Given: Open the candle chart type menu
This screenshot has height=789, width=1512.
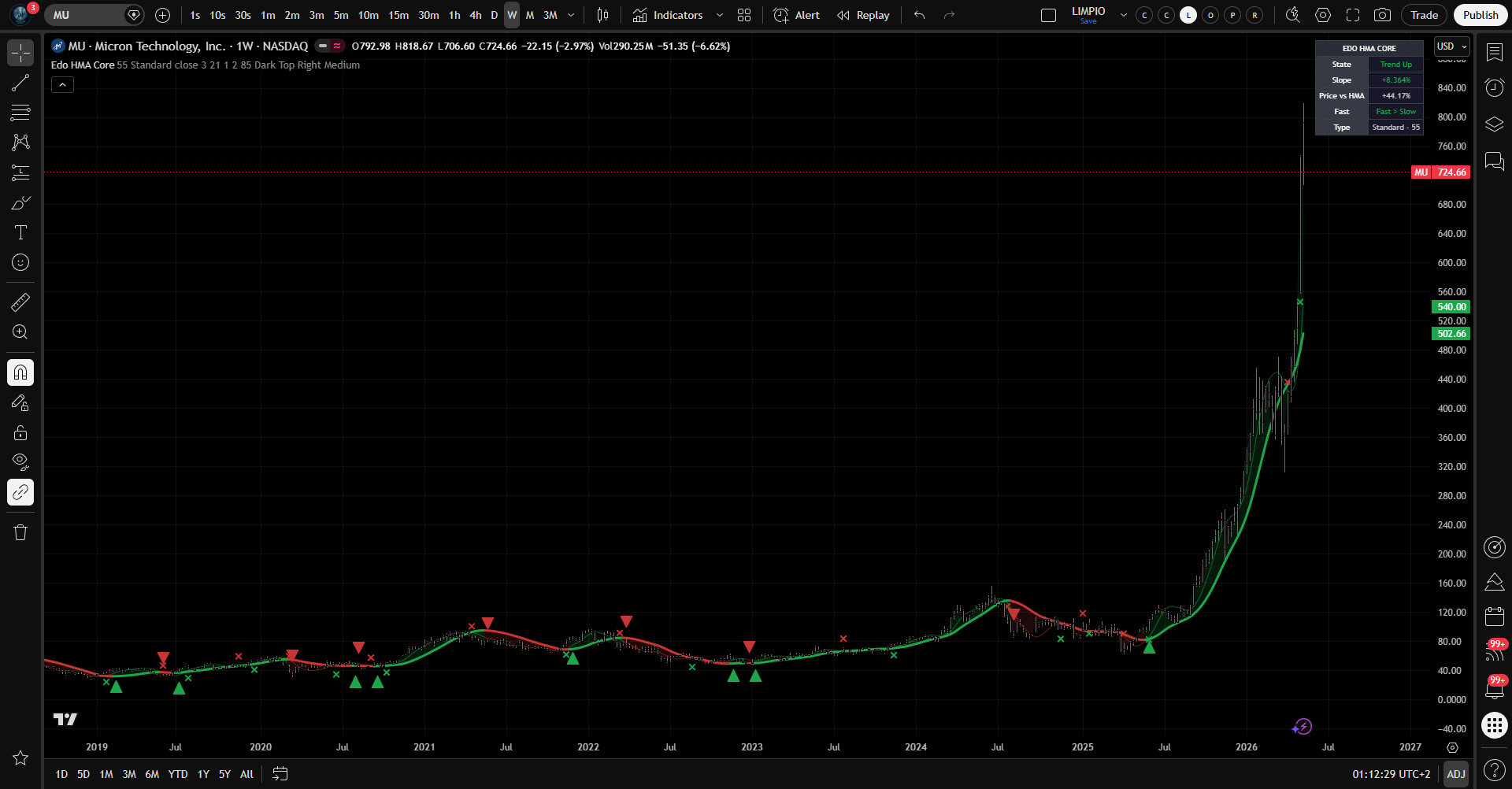Looking at the screenshot, I should pyautogui.click(x=603, y=15).
